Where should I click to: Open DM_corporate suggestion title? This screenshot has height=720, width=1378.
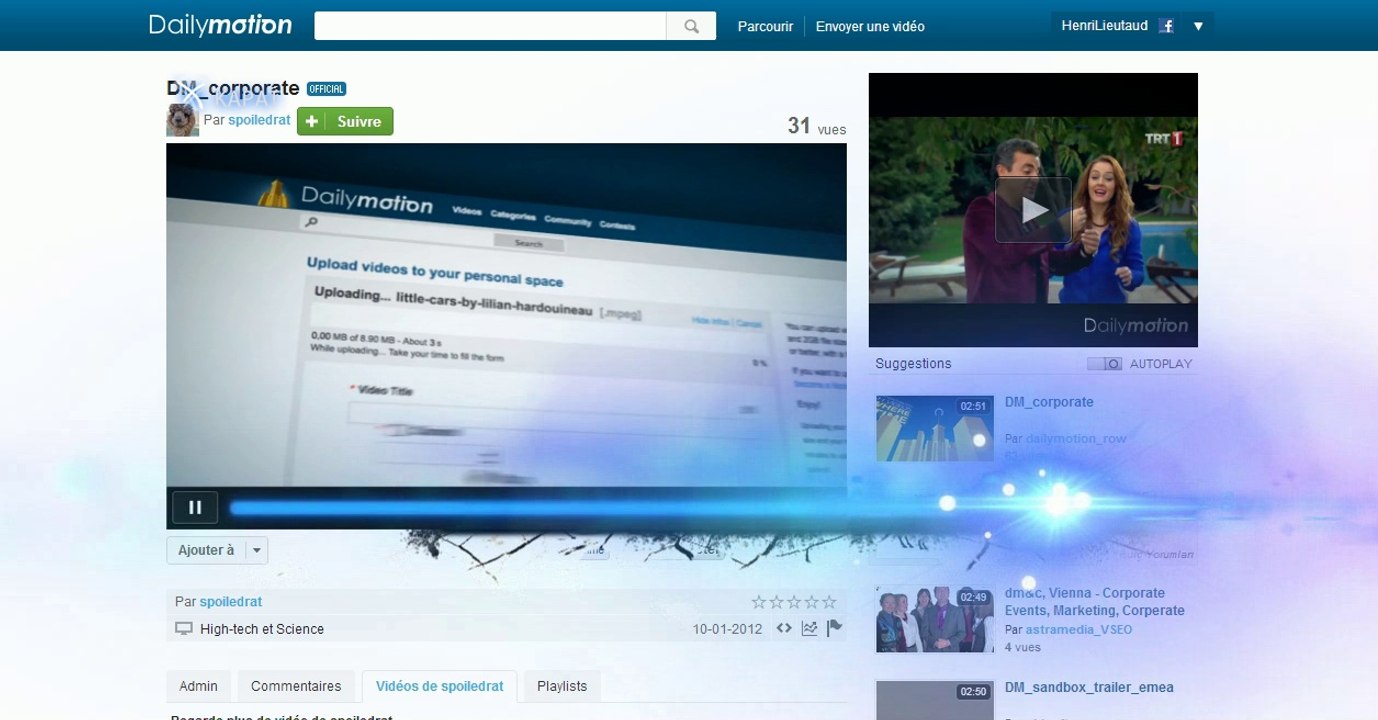[x=1049, y=402]
